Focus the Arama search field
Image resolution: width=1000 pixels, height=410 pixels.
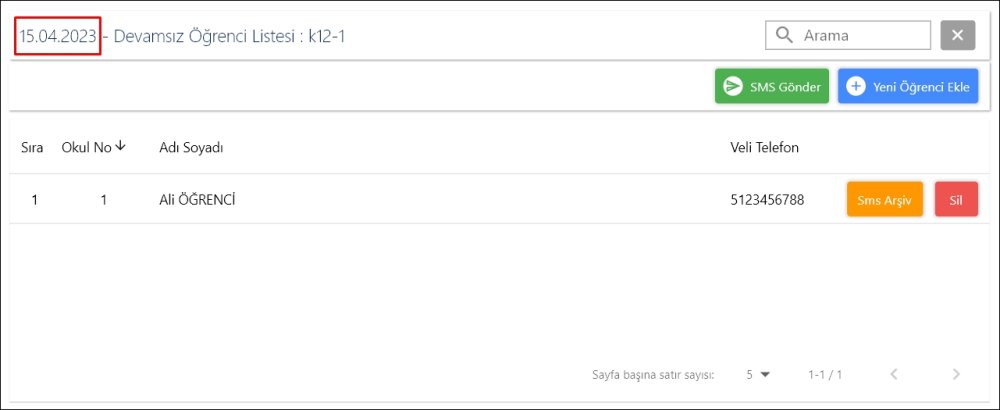860,36
